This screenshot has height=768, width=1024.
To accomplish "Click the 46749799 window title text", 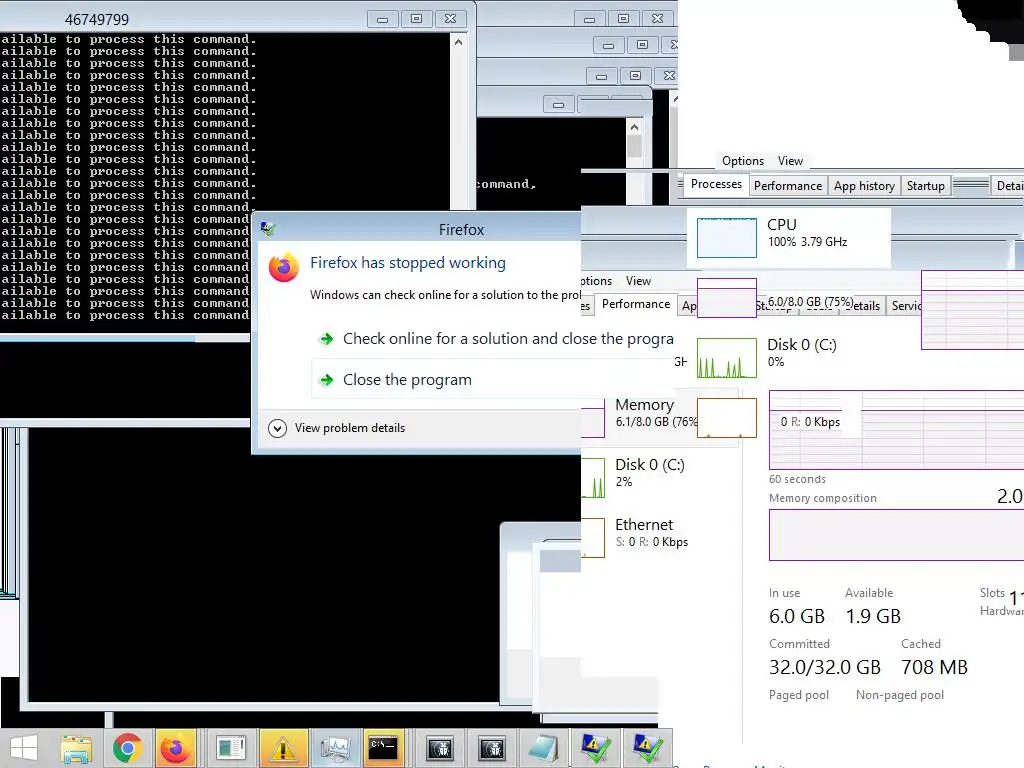I will click(97, 20).
